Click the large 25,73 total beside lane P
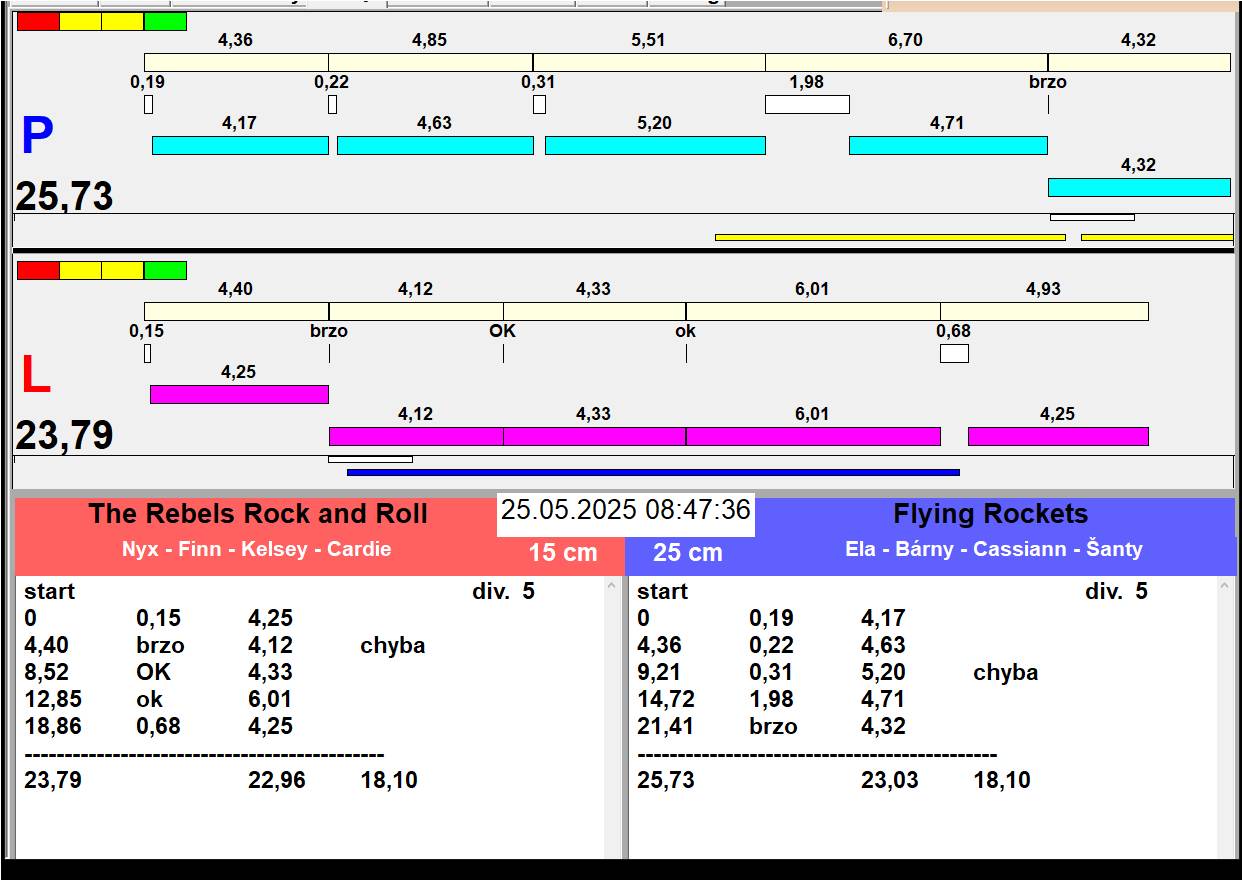 64,196
